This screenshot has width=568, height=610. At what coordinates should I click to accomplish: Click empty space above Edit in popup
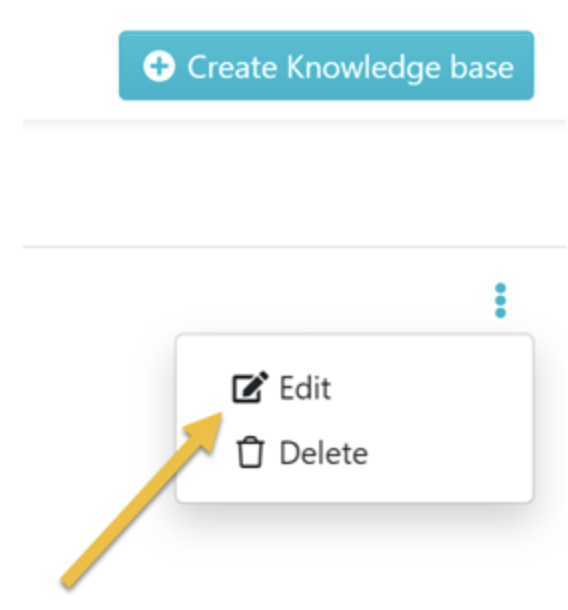354,352
